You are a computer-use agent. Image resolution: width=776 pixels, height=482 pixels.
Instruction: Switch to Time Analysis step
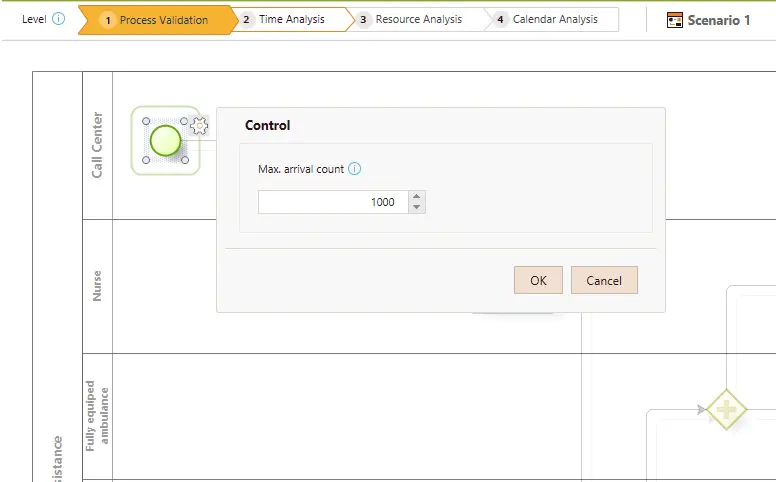point(291,19)
